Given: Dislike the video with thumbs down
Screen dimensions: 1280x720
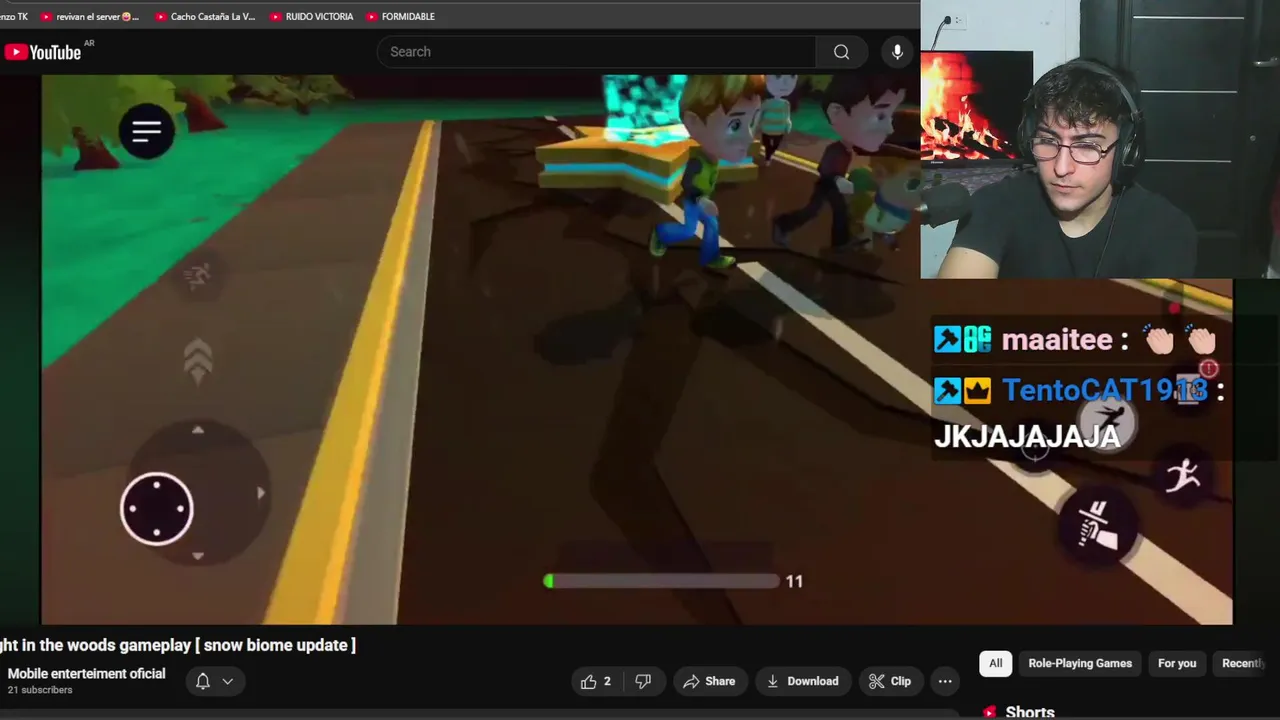Looking at the screenshot, I should click(643, 681).
